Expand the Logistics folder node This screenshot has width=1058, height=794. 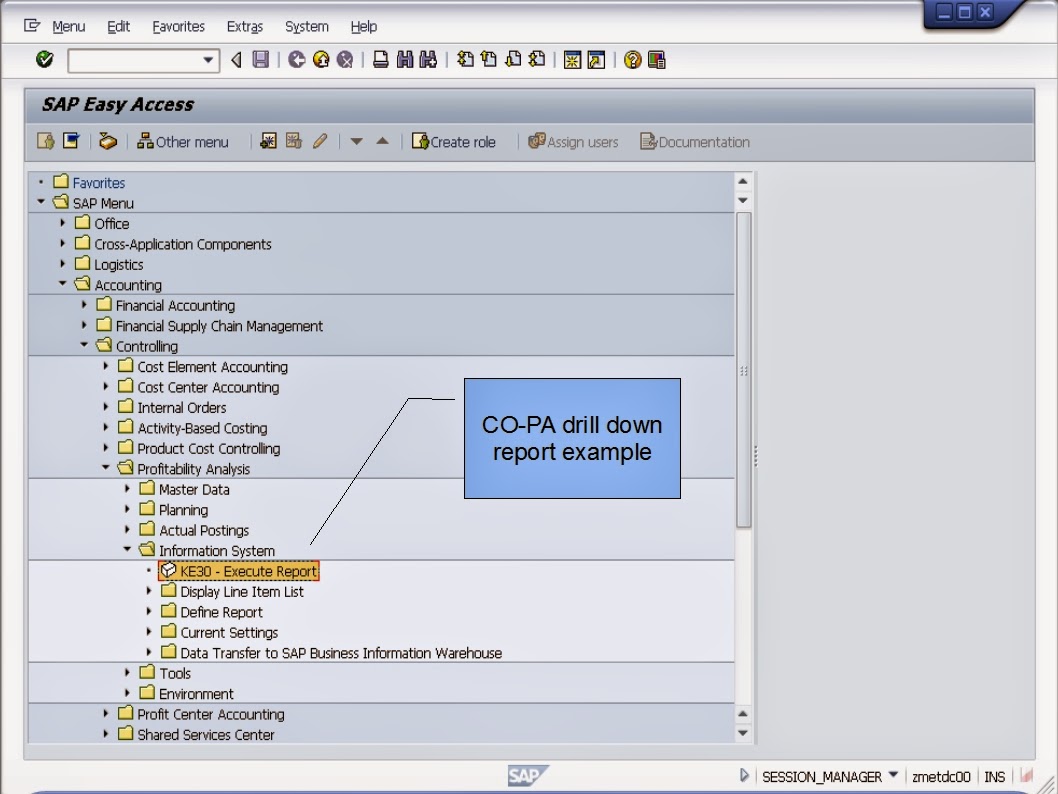tap(63, 264)
